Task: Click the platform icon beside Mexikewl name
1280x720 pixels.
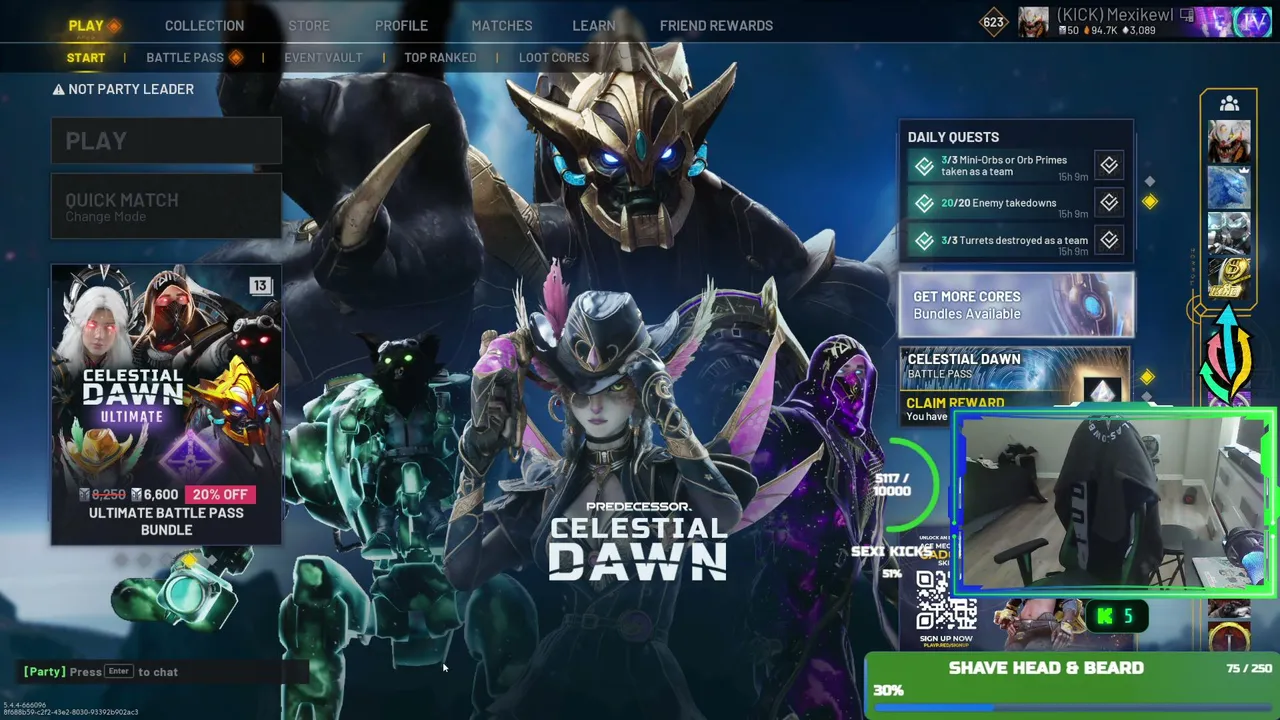Action: pos(1186,15)
